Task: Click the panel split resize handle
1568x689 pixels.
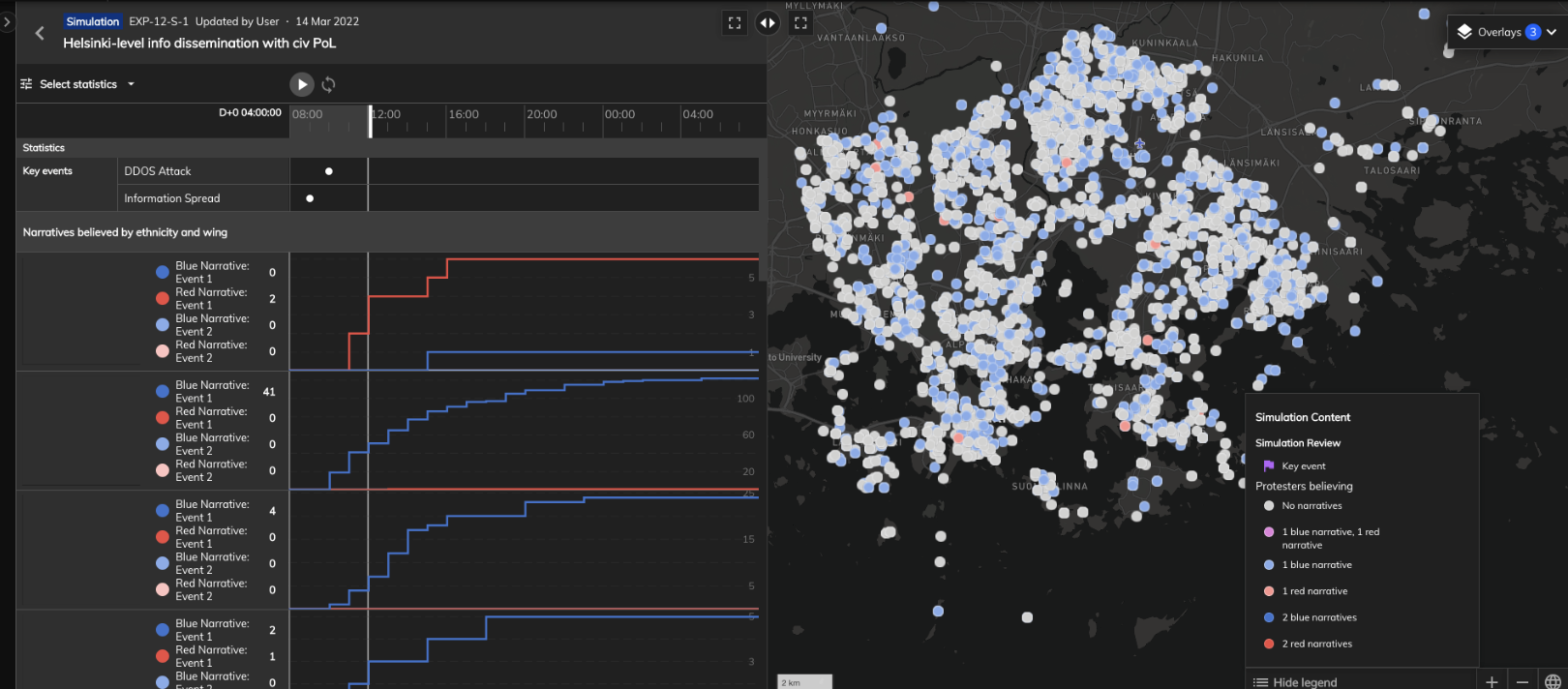Action: (768, 23)
